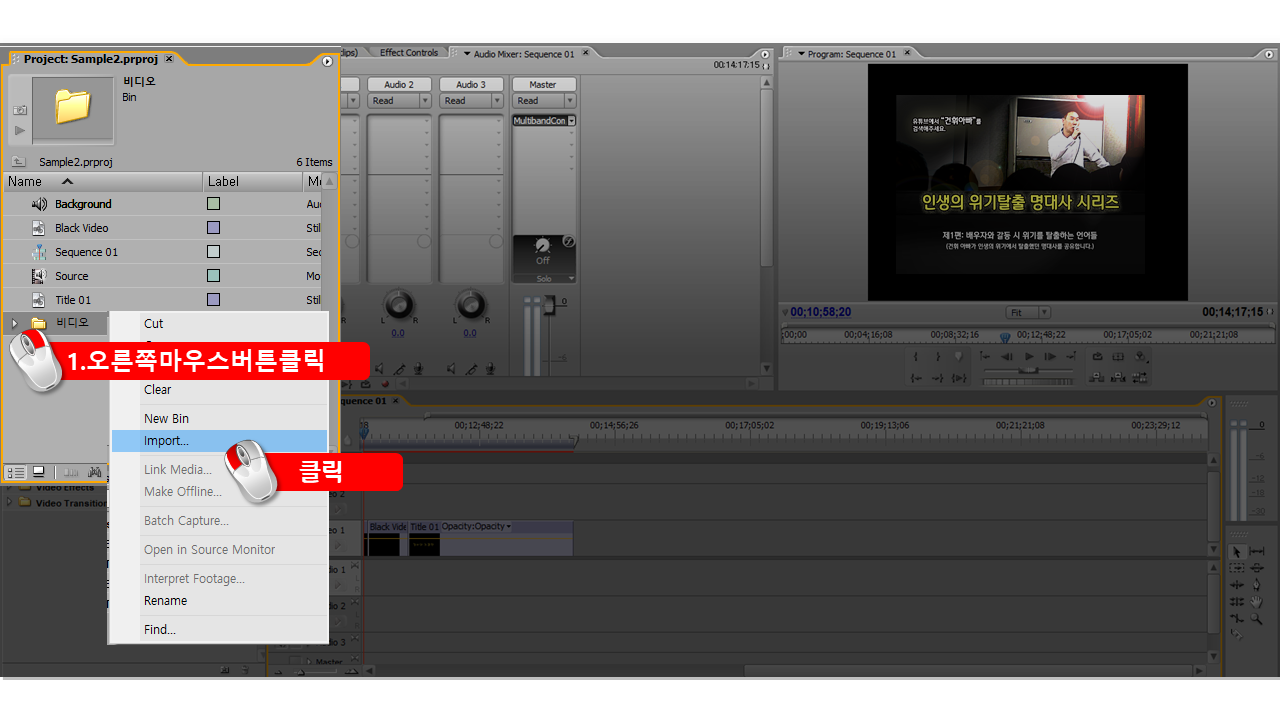Play the Program monitor sequence

coord(1029,356)
